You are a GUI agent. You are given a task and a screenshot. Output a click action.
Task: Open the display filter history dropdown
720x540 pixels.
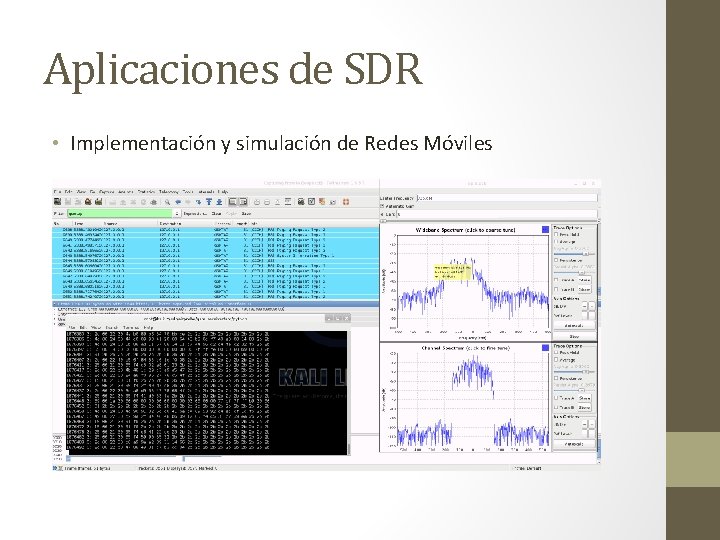[177, 214]
